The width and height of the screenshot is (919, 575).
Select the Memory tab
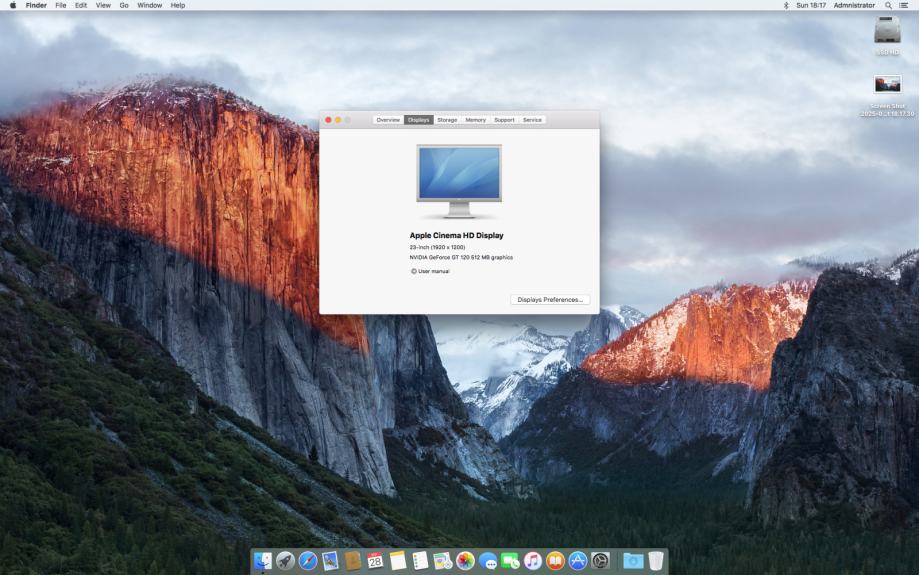click(x=475, y=120)
